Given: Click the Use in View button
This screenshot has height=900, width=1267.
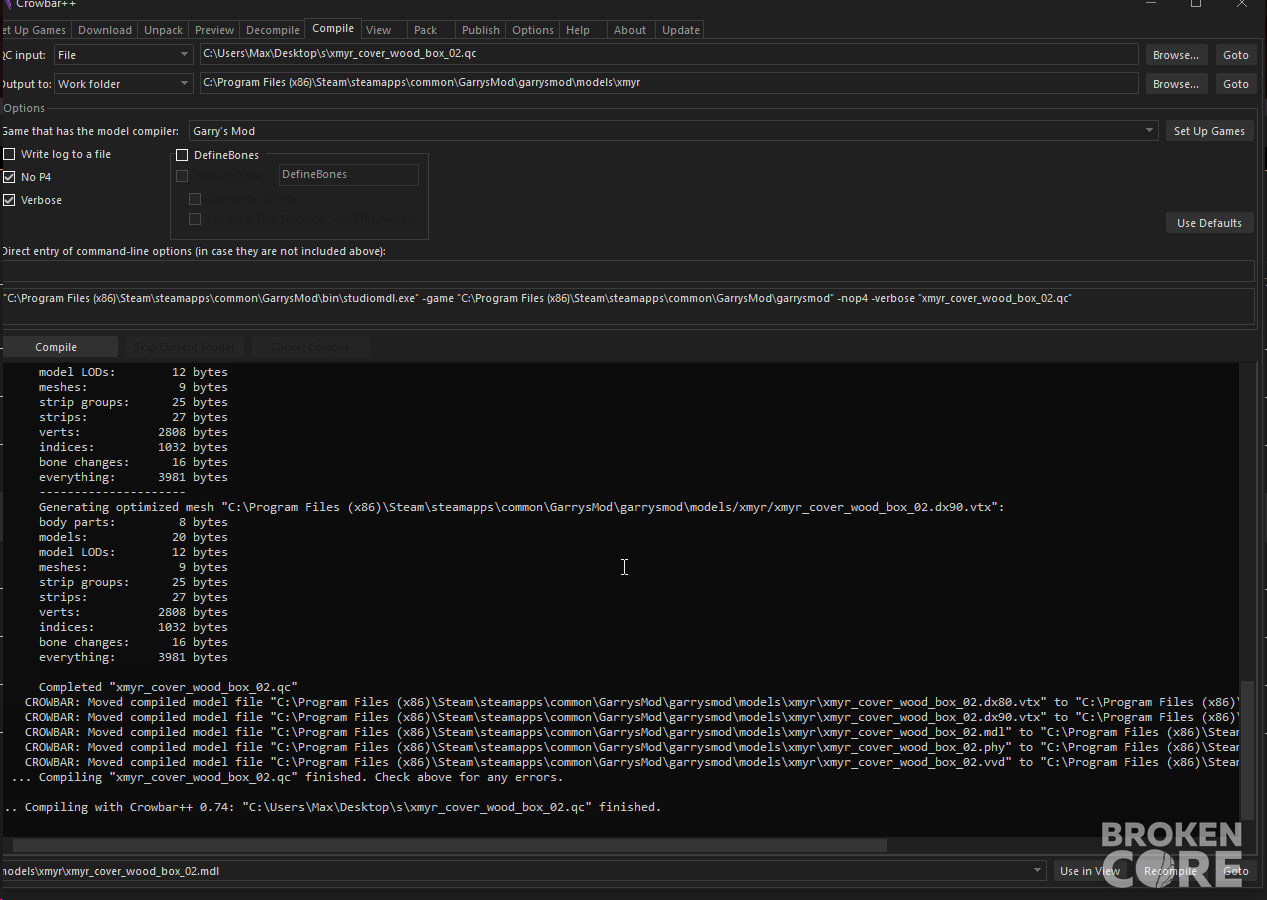Looking at the screenshot, I should [1090, 871].
